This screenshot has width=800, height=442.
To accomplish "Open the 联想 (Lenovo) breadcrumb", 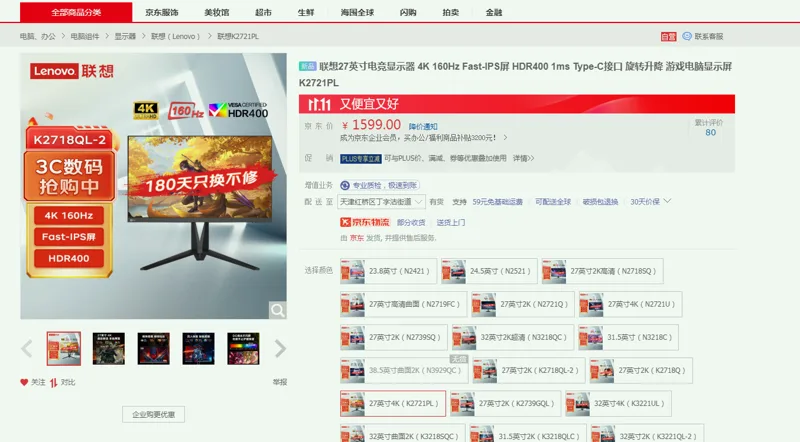I will point(176,36).
